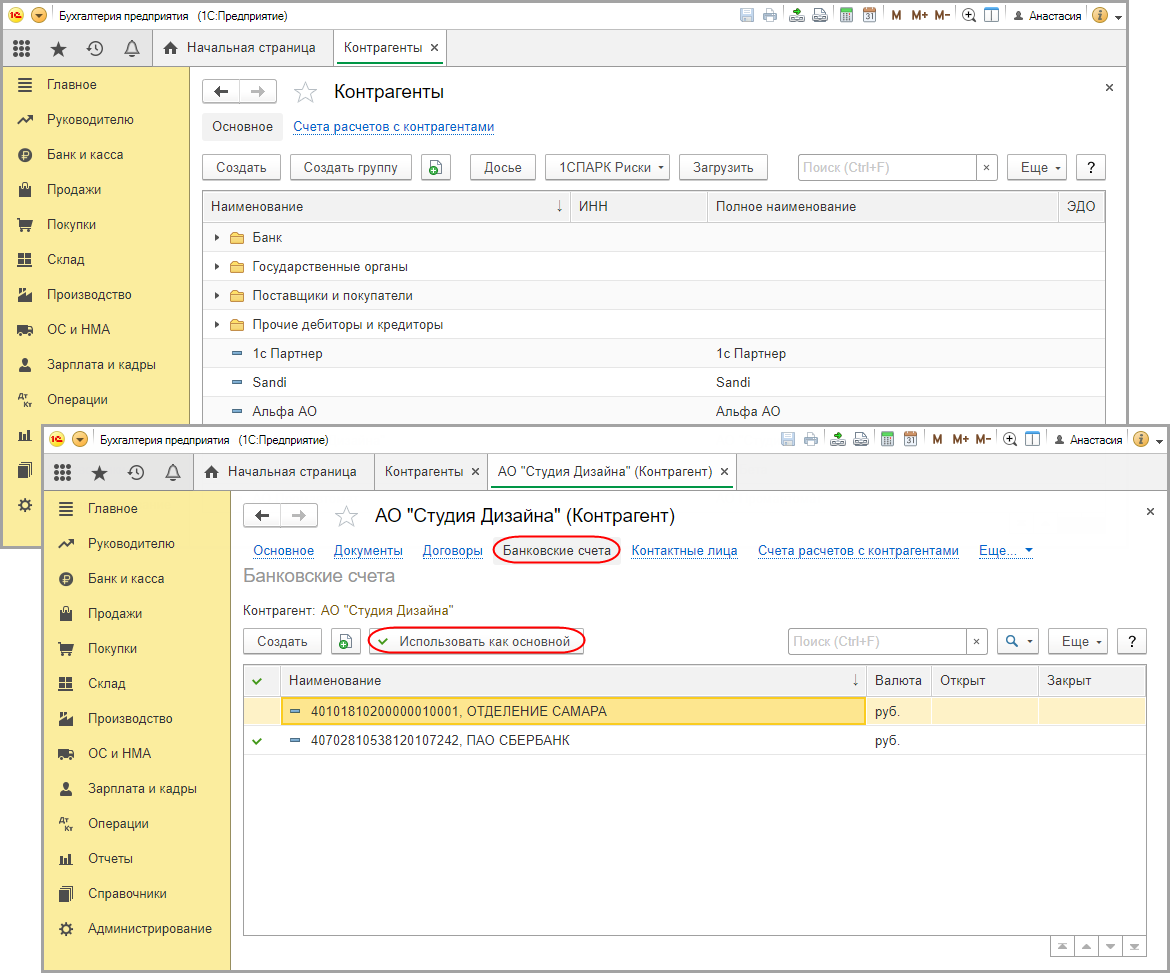Click Досье button
1170x973 pixels.
pos(503,167)
